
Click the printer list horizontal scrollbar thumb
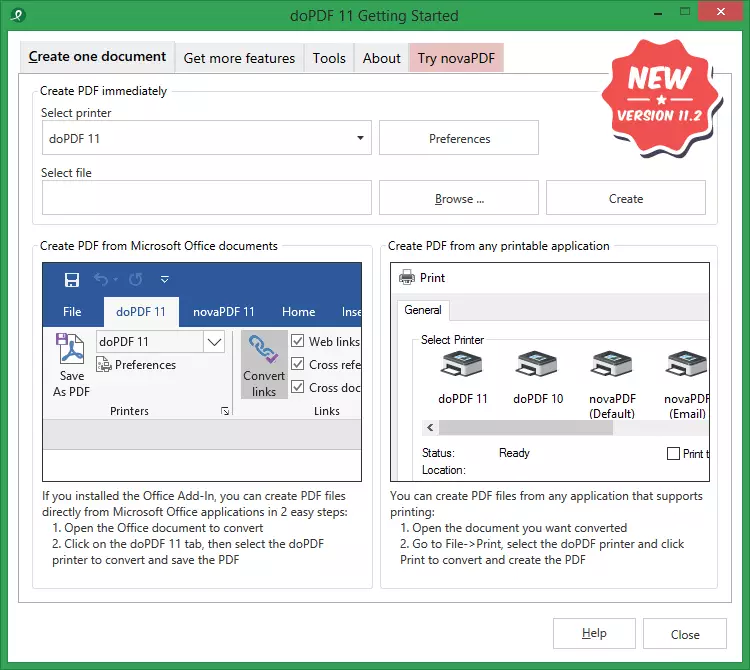click(525, 428)
